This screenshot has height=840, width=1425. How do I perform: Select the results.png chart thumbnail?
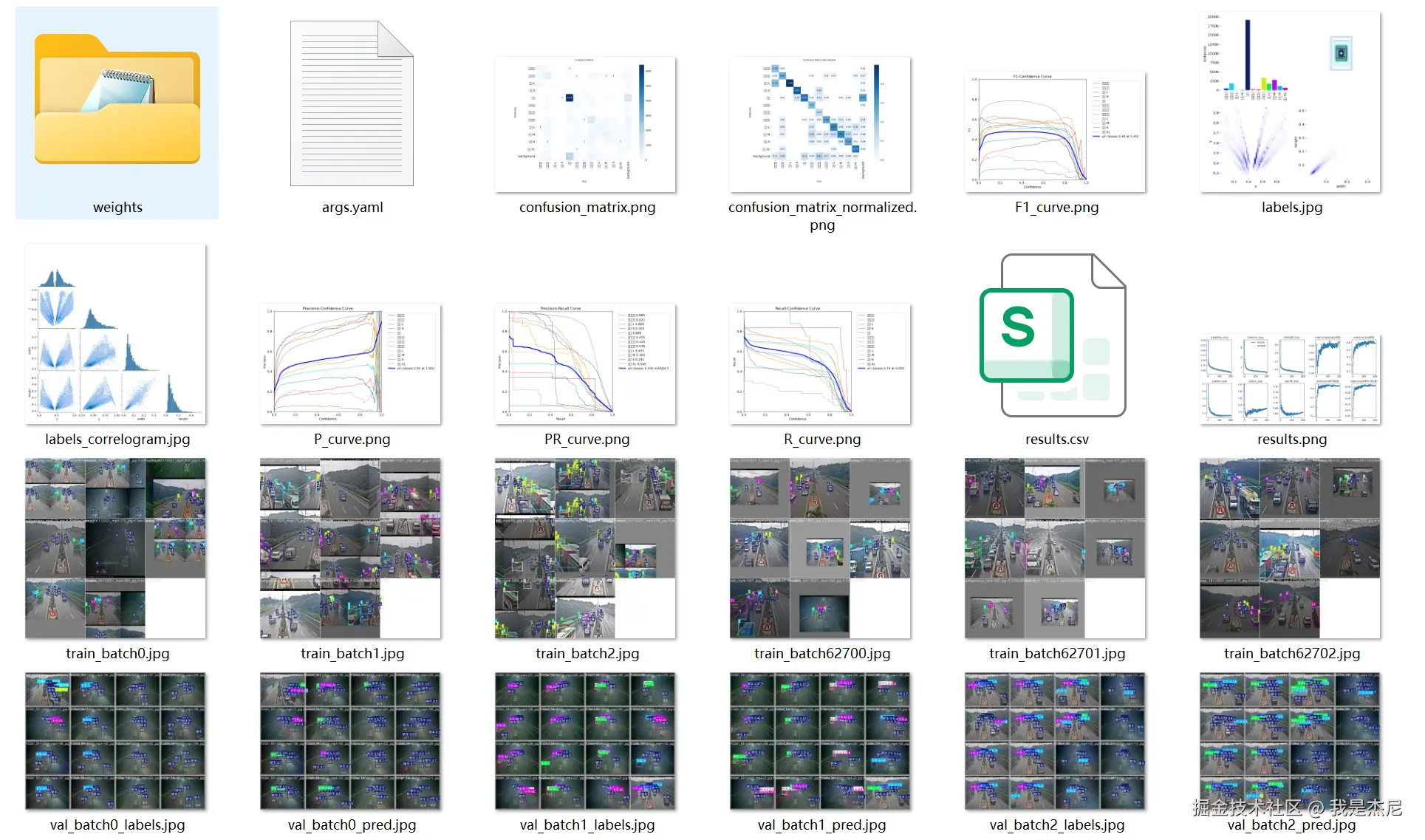click(x=1290, y=378)
